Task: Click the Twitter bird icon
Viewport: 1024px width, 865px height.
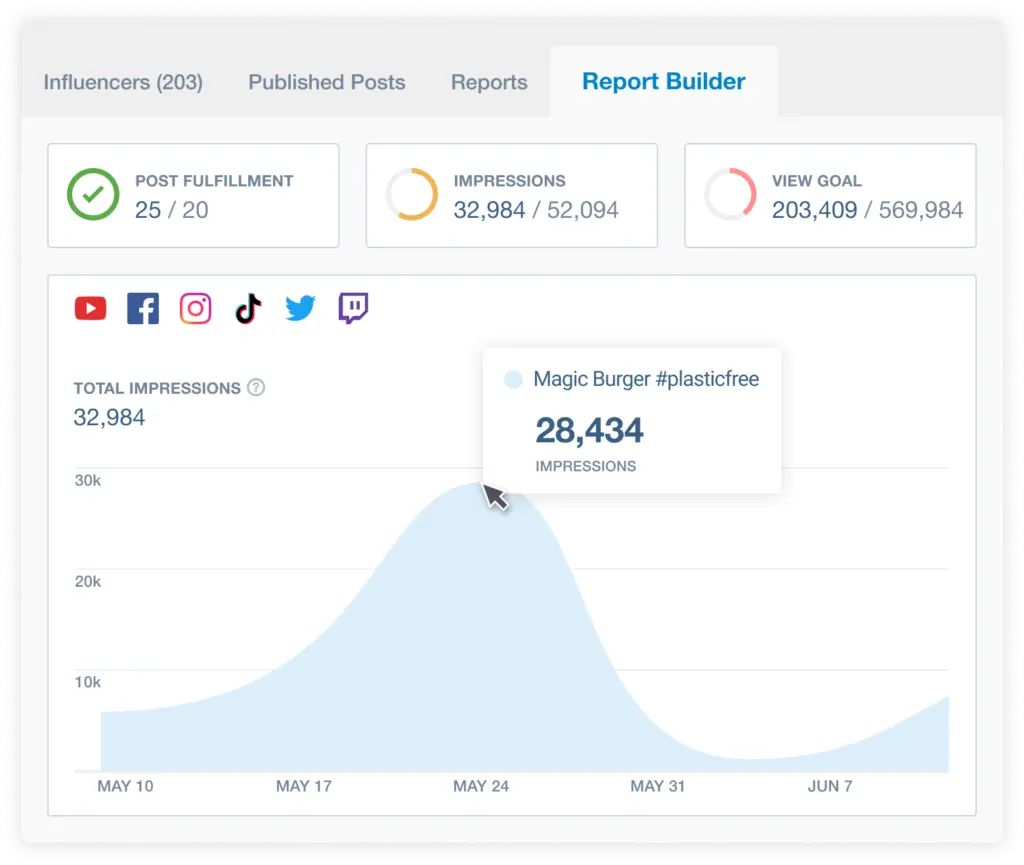Action: pyautogui.click(x=300, y=309)
